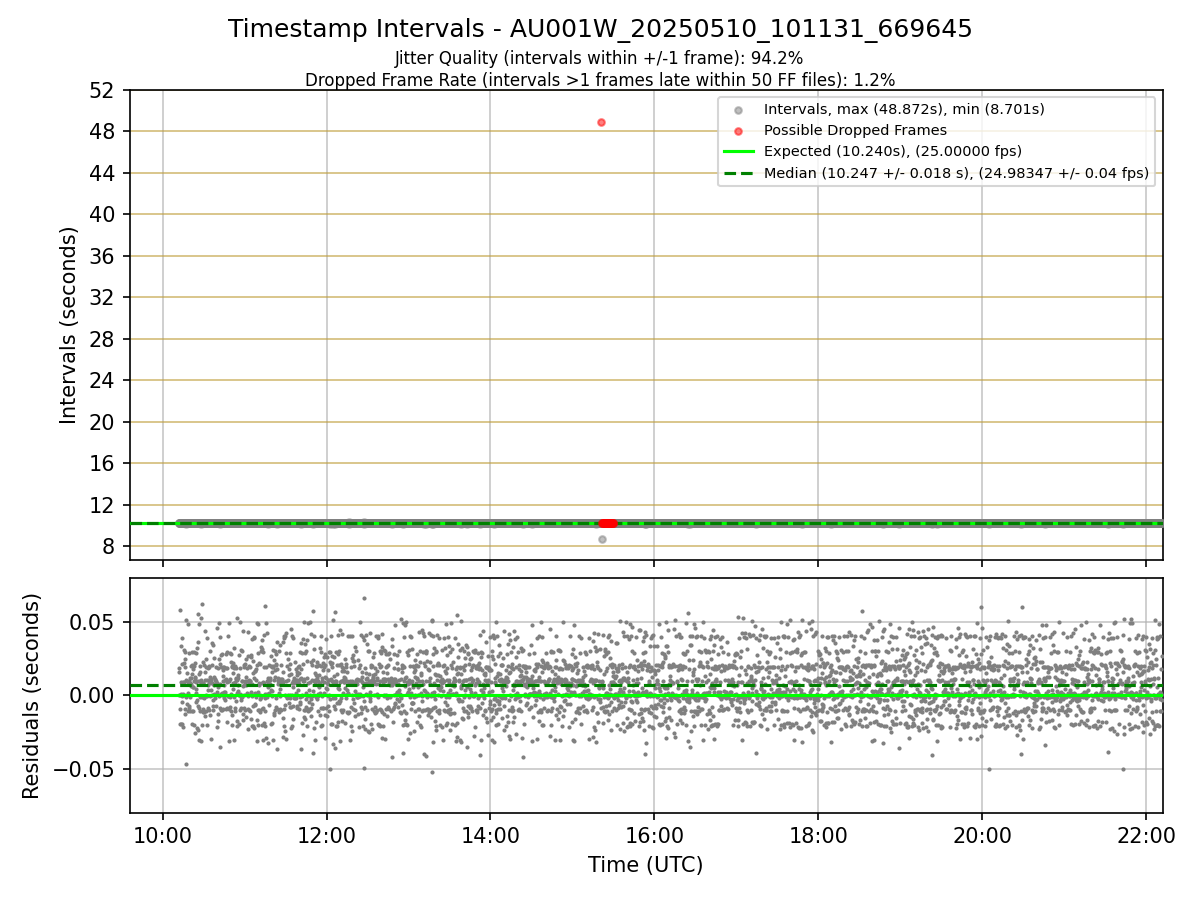The width and height of the screenshot is (1200, 900).
Task: Click the 12:00 x-axis tick label
Action: 327,834
